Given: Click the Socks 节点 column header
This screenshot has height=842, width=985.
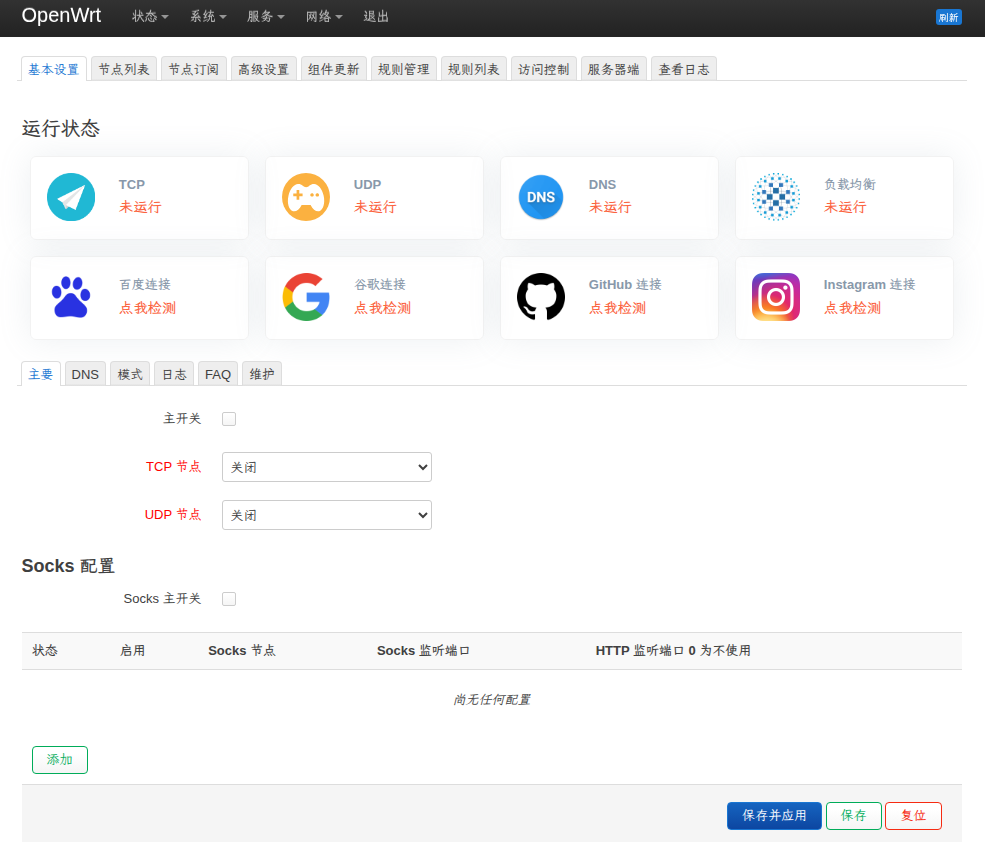Looking at the screenshot, I should pyautogui.click(x=242, y=650).
